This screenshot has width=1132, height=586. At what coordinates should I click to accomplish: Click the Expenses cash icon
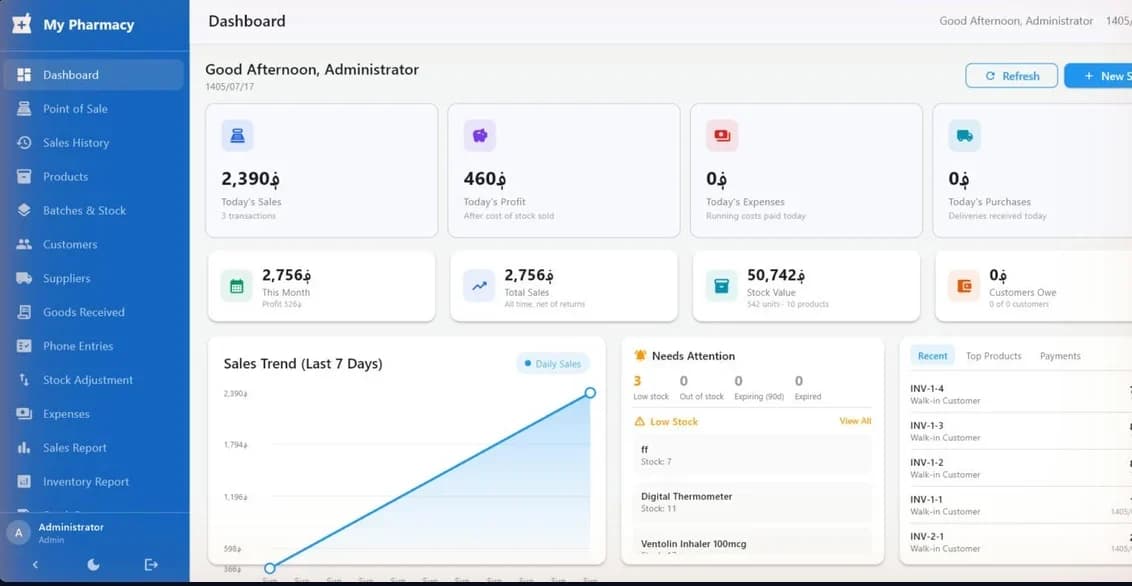[x=24, y=414]
